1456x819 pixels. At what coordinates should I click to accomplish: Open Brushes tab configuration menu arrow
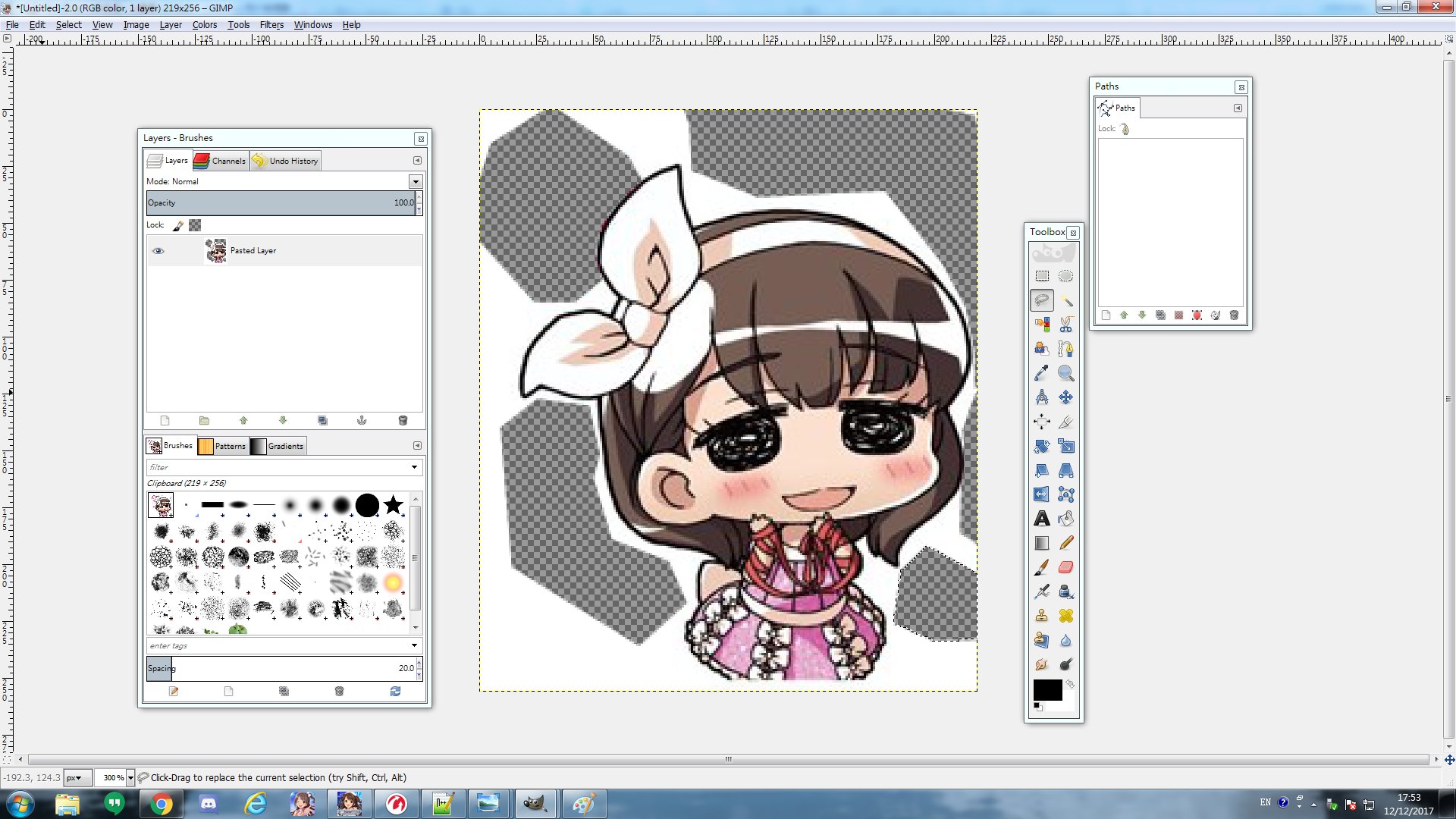click(417, 446)
